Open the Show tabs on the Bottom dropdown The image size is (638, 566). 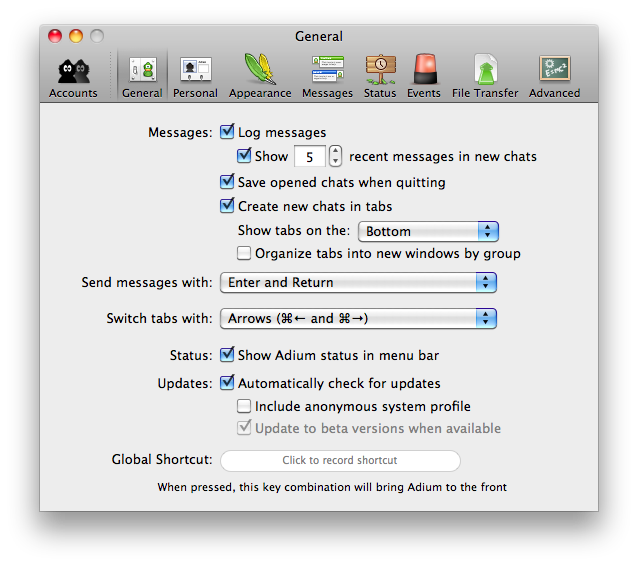pos(428,232)
